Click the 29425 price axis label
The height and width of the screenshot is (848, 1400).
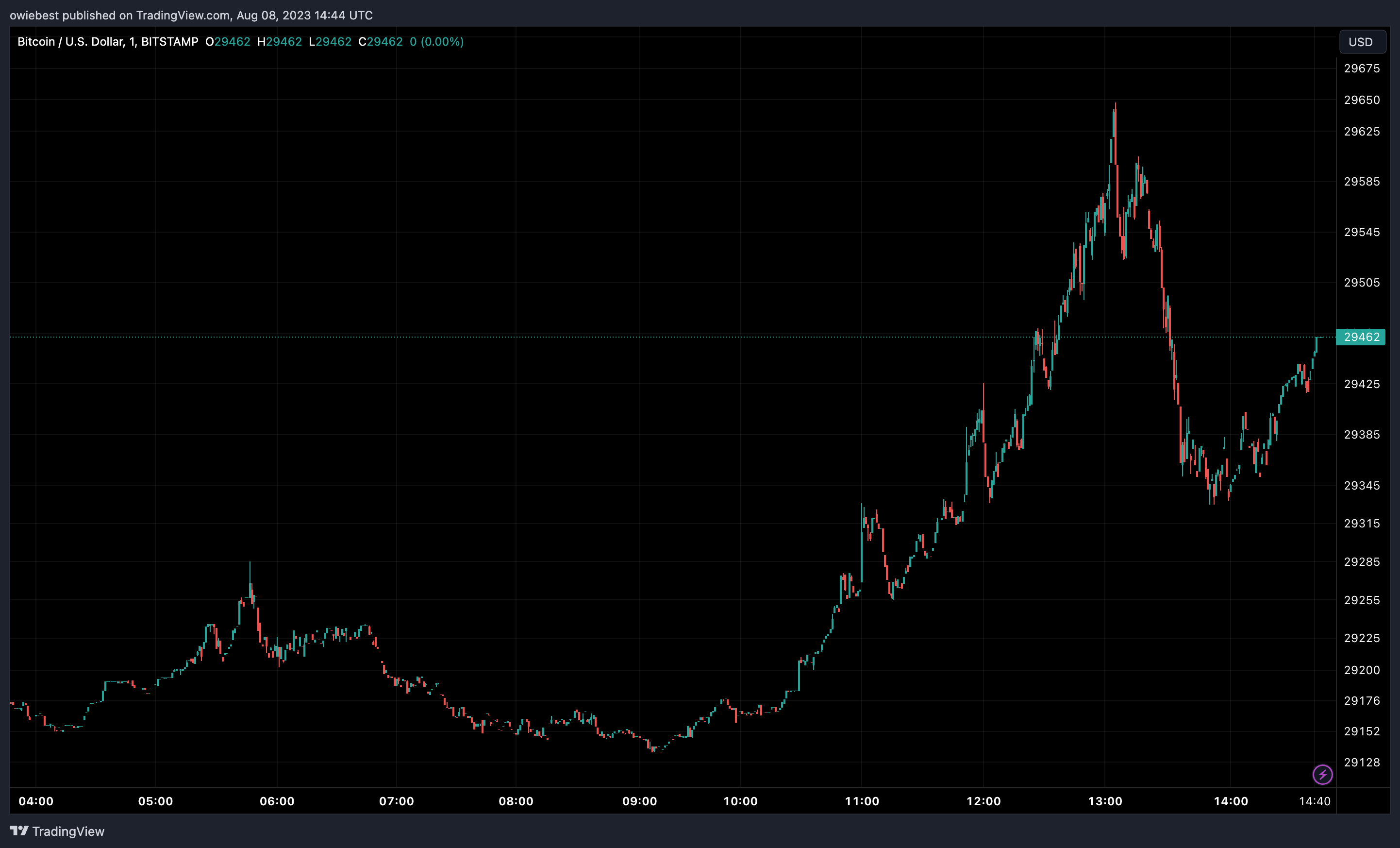(x=1361, y=384)
